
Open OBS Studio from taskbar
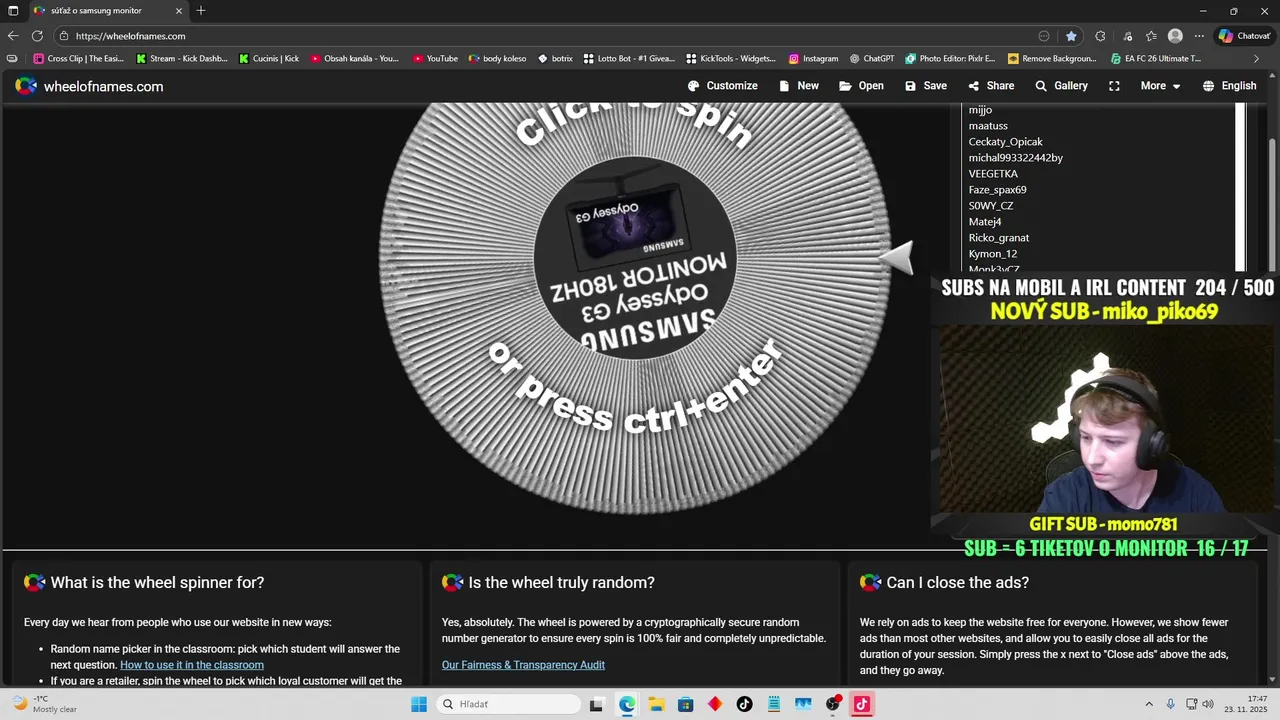point(833,704)
